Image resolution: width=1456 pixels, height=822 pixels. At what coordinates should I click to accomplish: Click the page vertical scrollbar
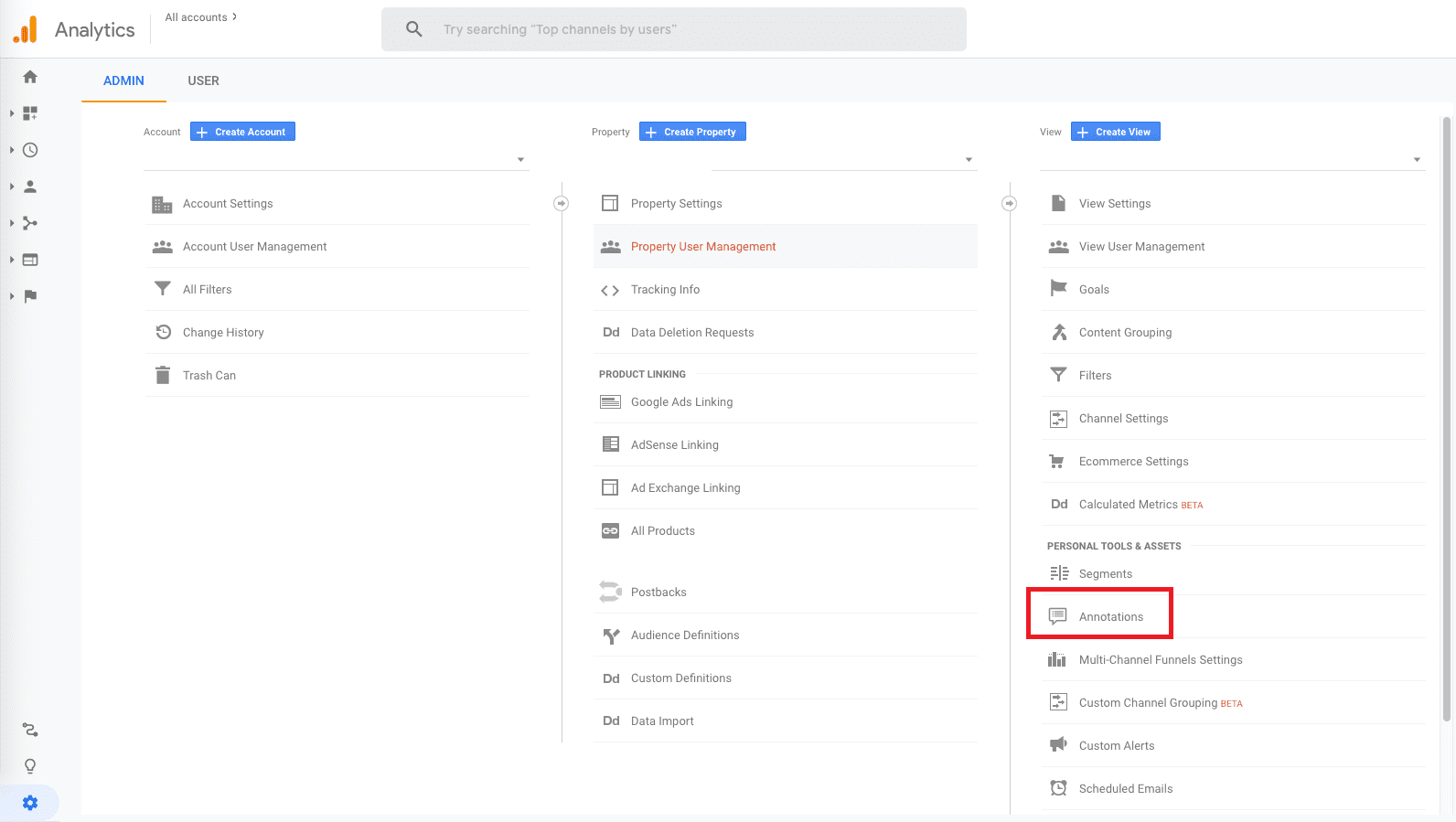[x=1447, y=419]
